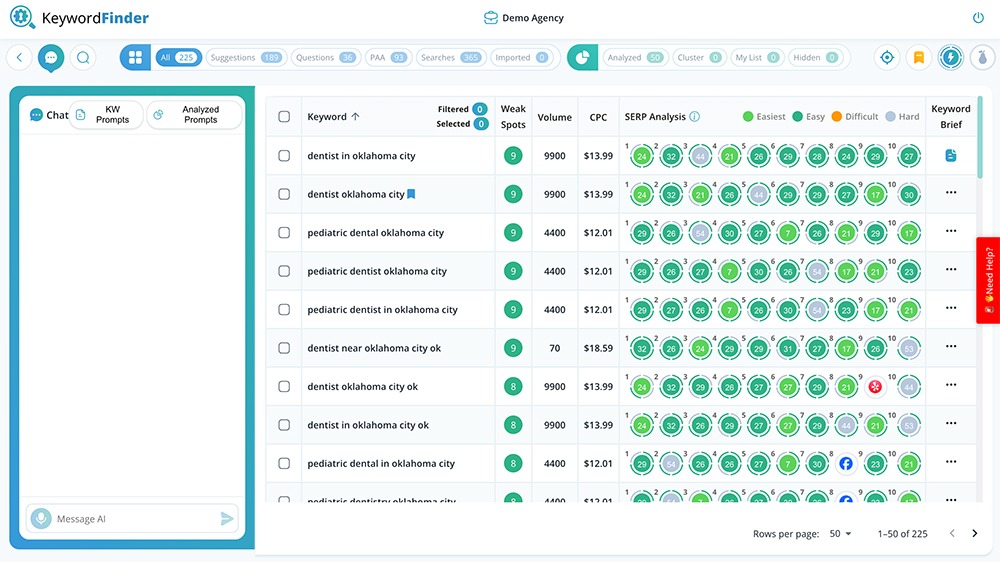Select the All 225 tab
This screenshot has width=1000, height=562.
[179, 57]
